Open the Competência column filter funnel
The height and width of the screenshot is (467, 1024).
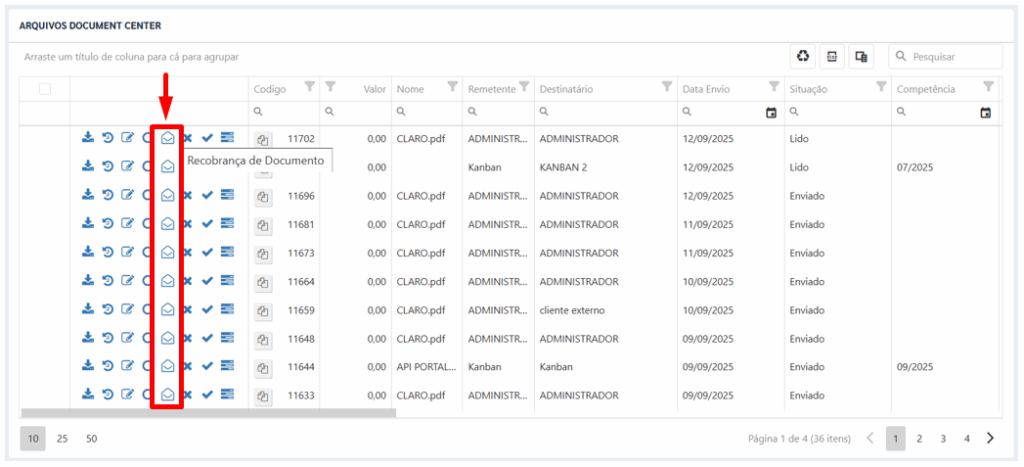(x=989, y=86)
